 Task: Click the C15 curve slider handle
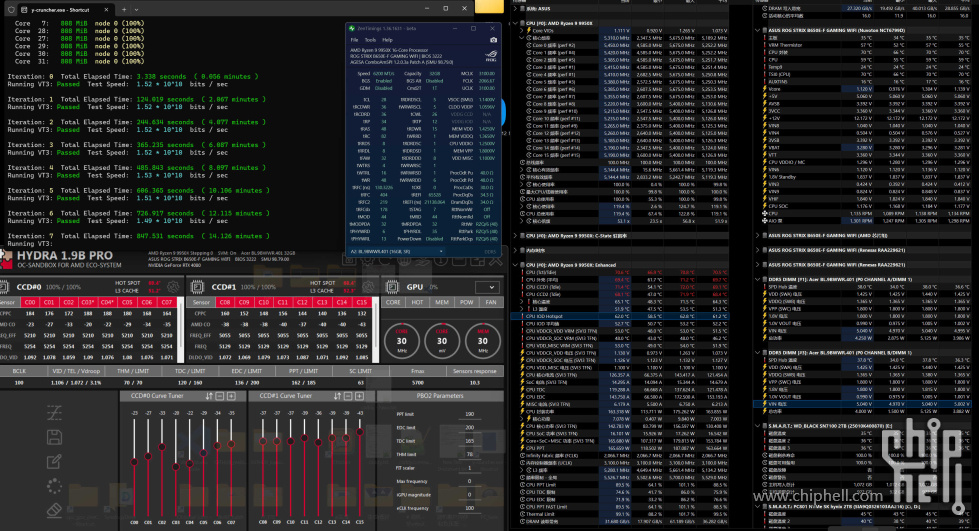pyautogui.click(x=360, y=432)
